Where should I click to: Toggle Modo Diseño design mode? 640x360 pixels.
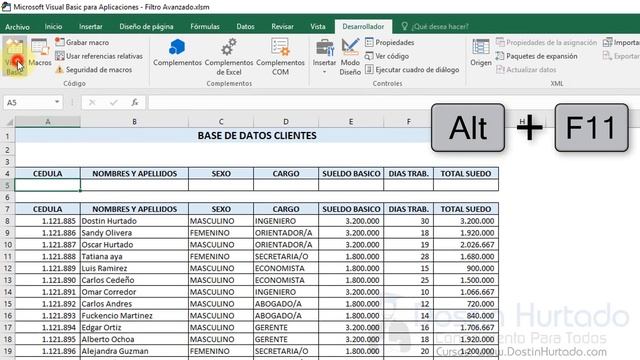point(350,57)
